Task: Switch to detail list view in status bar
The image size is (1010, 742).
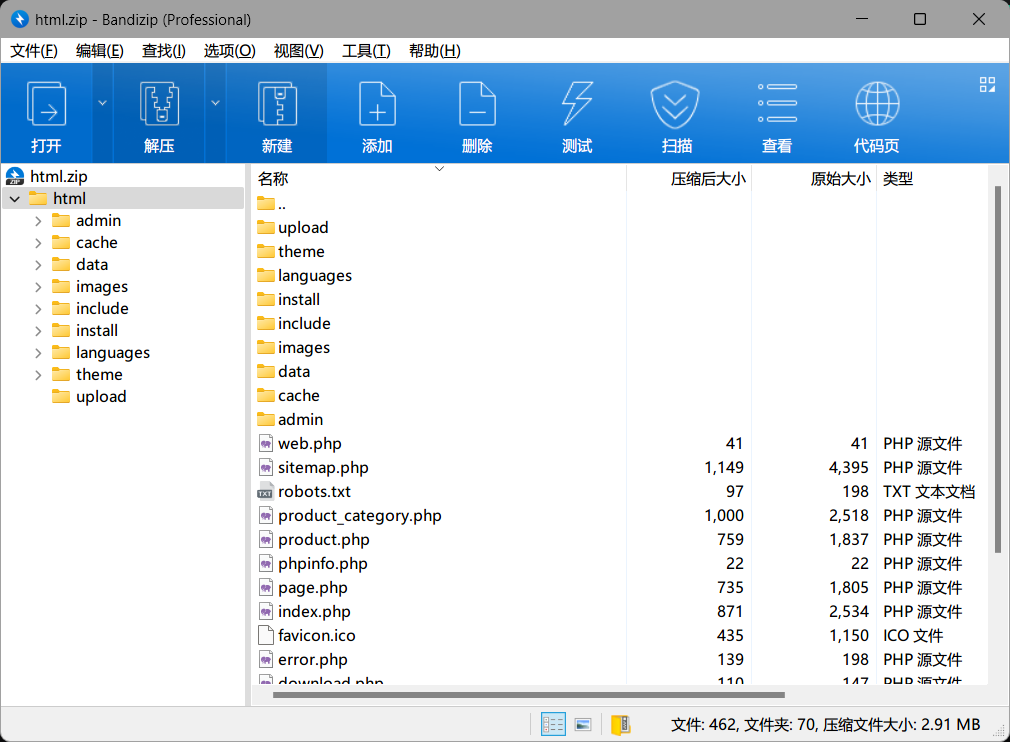Action: 553,724
